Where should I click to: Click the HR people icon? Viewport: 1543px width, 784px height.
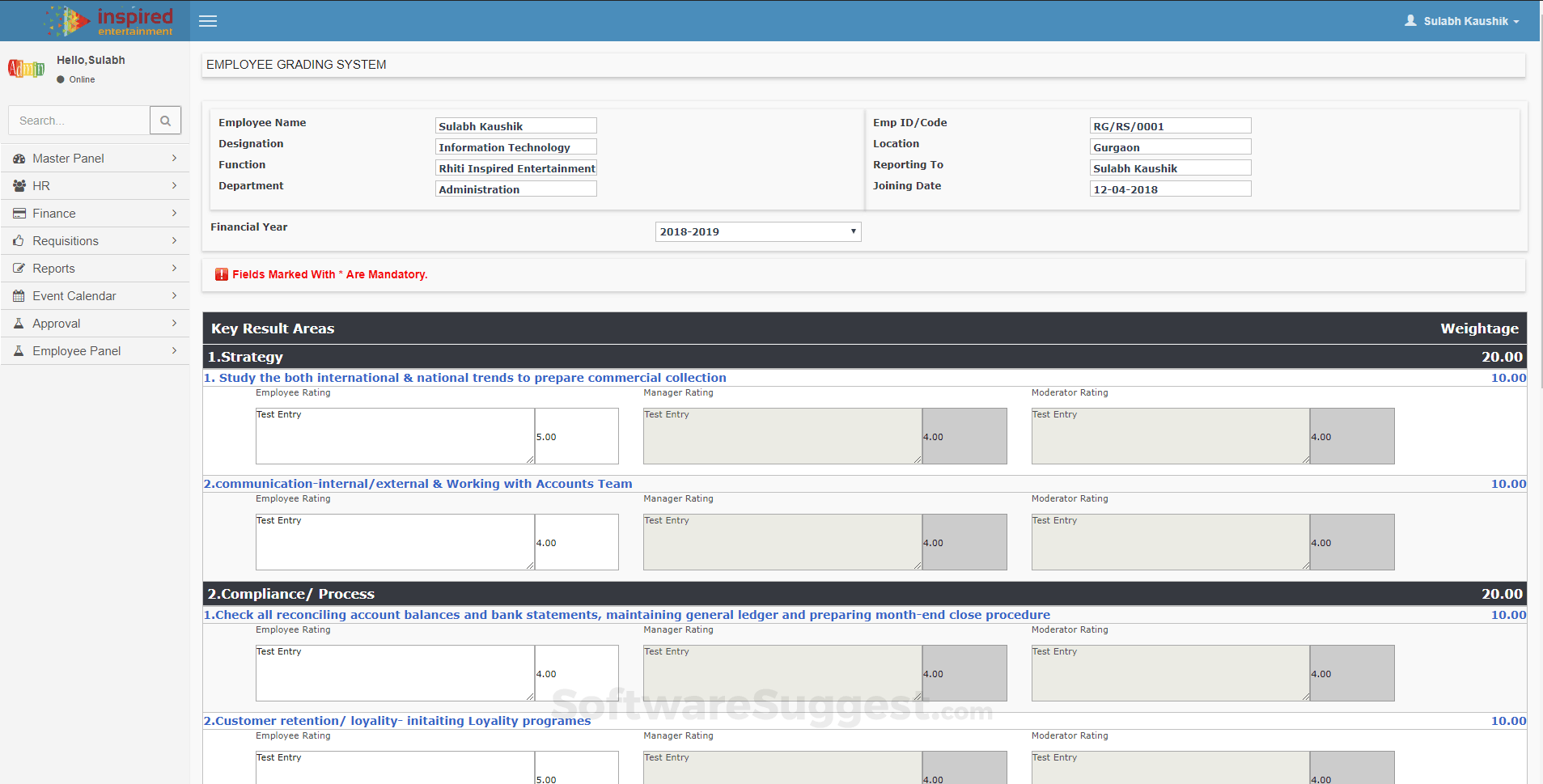pyautogui.click(x=19, y=186)
